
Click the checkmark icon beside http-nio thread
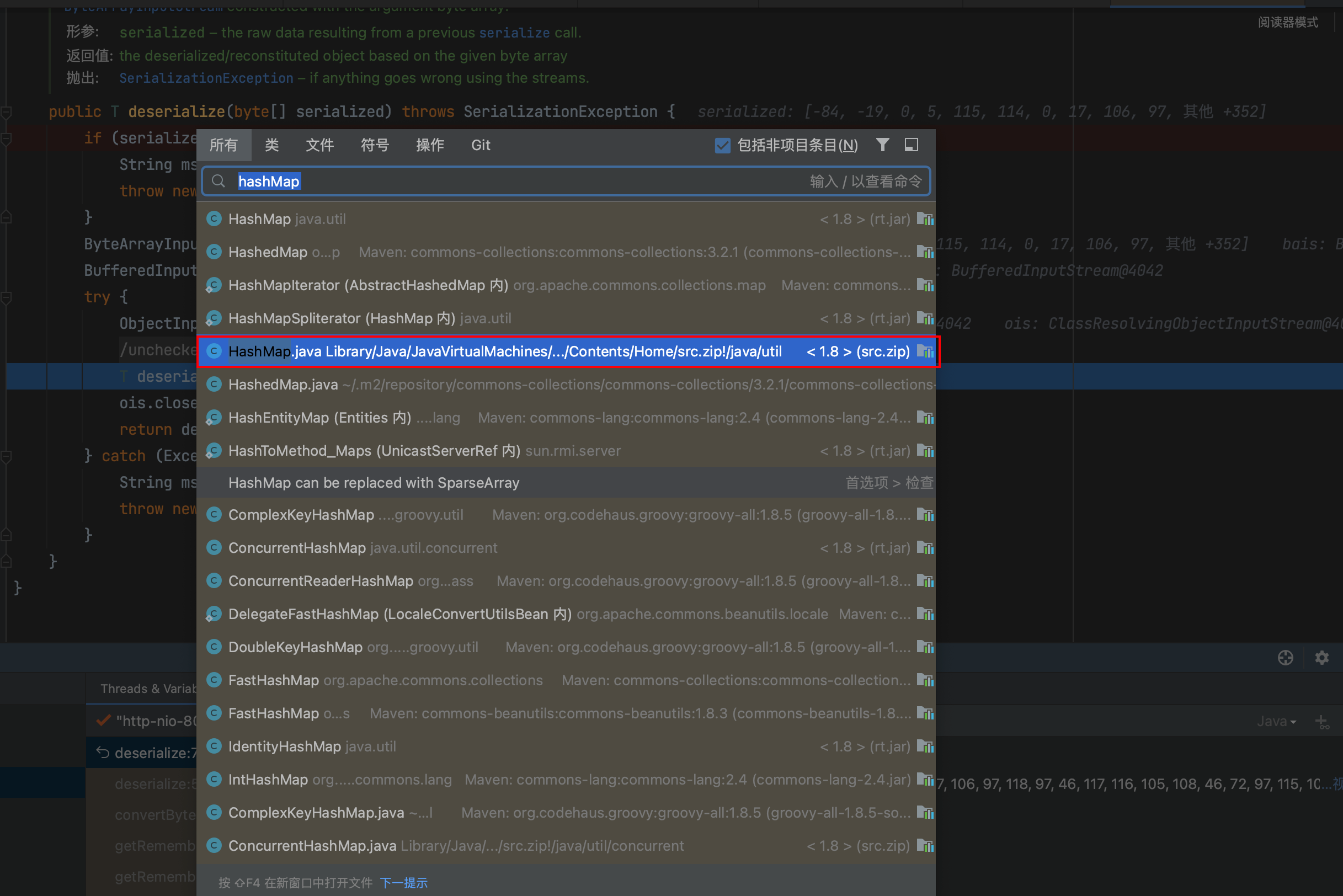(103, 721)
